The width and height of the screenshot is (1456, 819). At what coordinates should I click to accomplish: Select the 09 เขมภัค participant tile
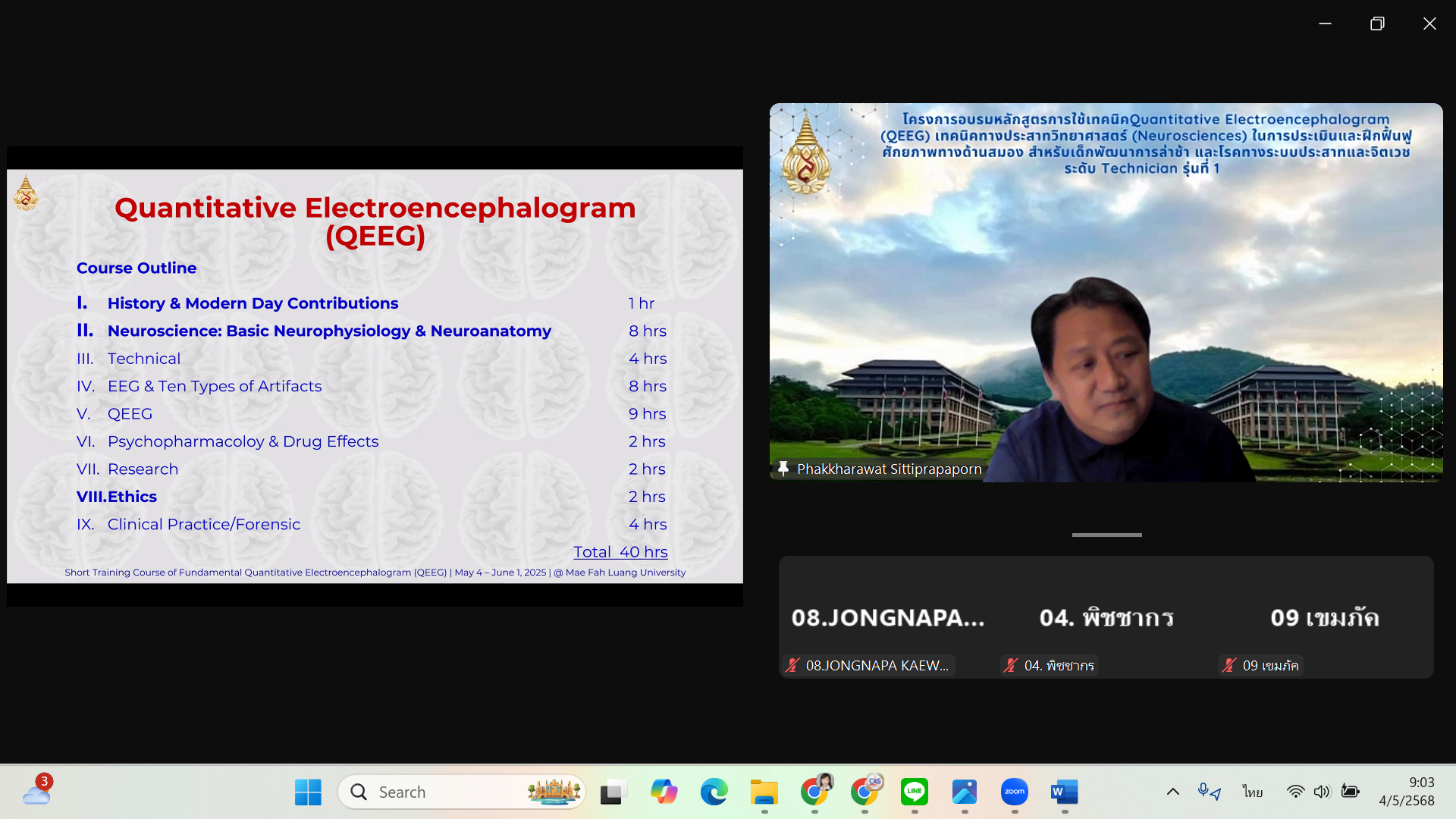(x=1325, y=617)
